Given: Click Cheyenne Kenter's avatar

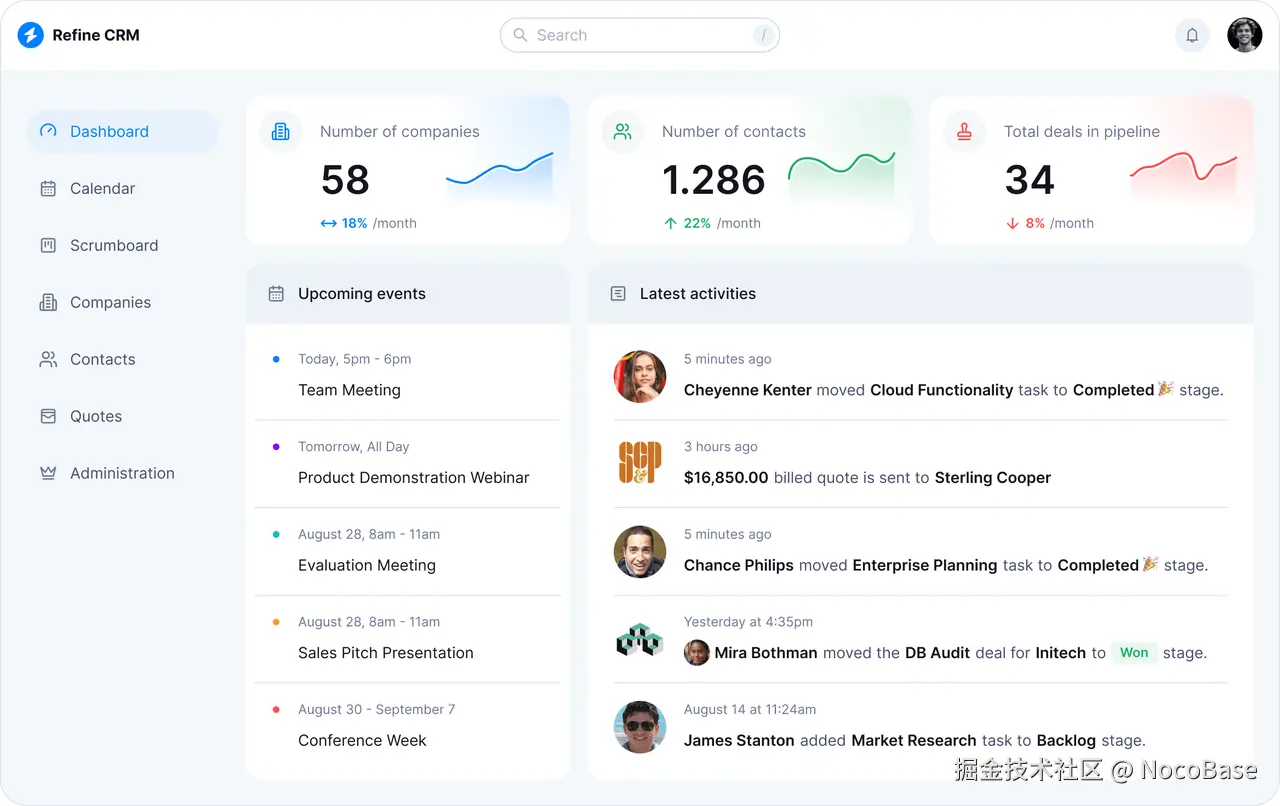Looking at the screenshot, I should tap(640, 377).
